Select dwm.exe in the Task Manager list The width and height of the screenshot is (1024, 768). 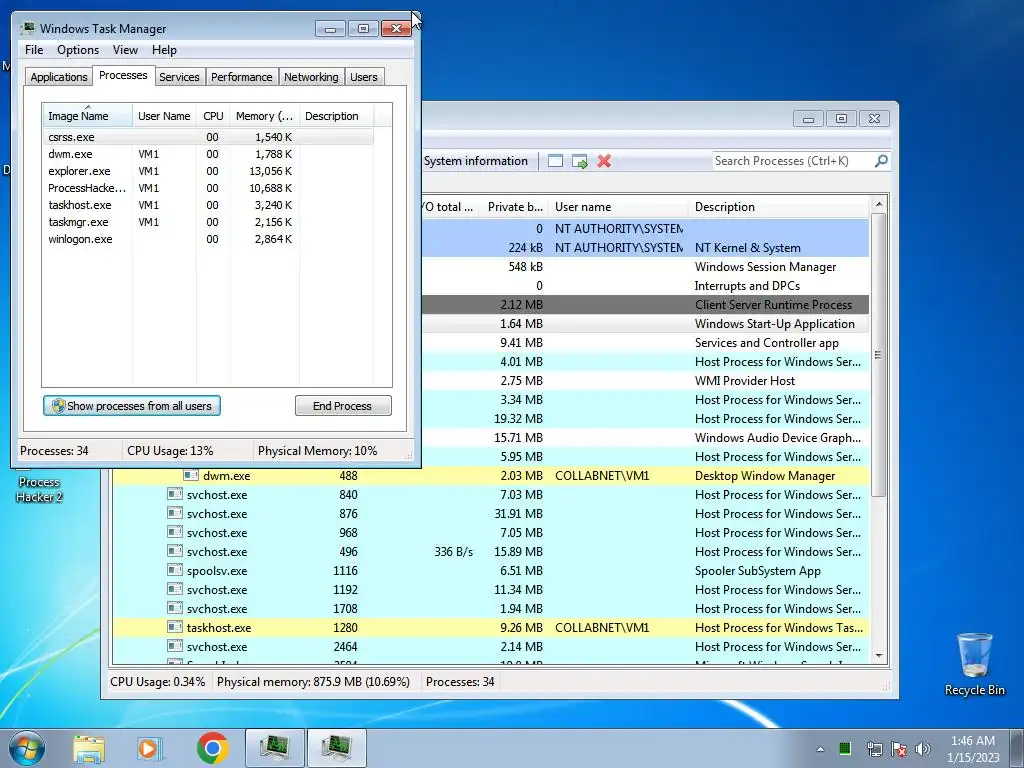click(x=208, y=154)
